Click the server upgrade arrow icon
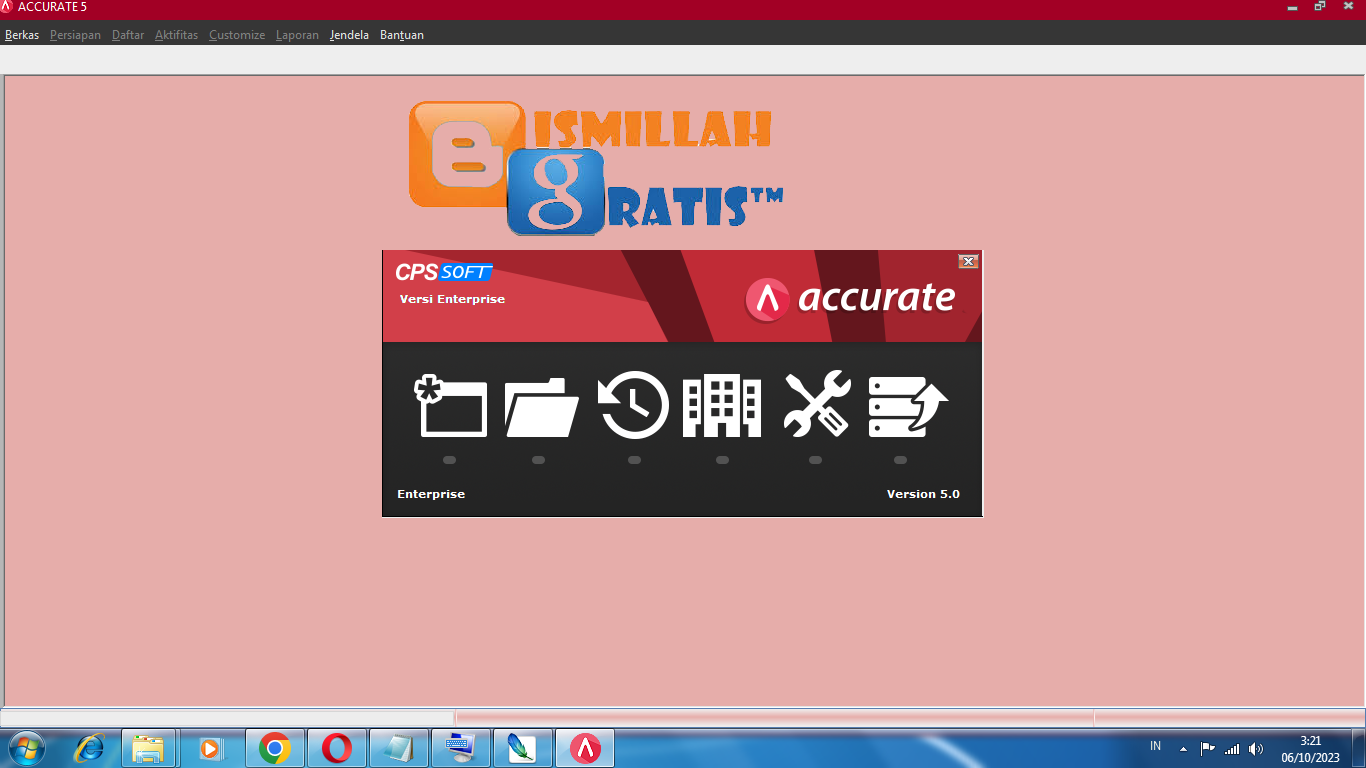The image size is (1366, 768). (x=908, y=406)
